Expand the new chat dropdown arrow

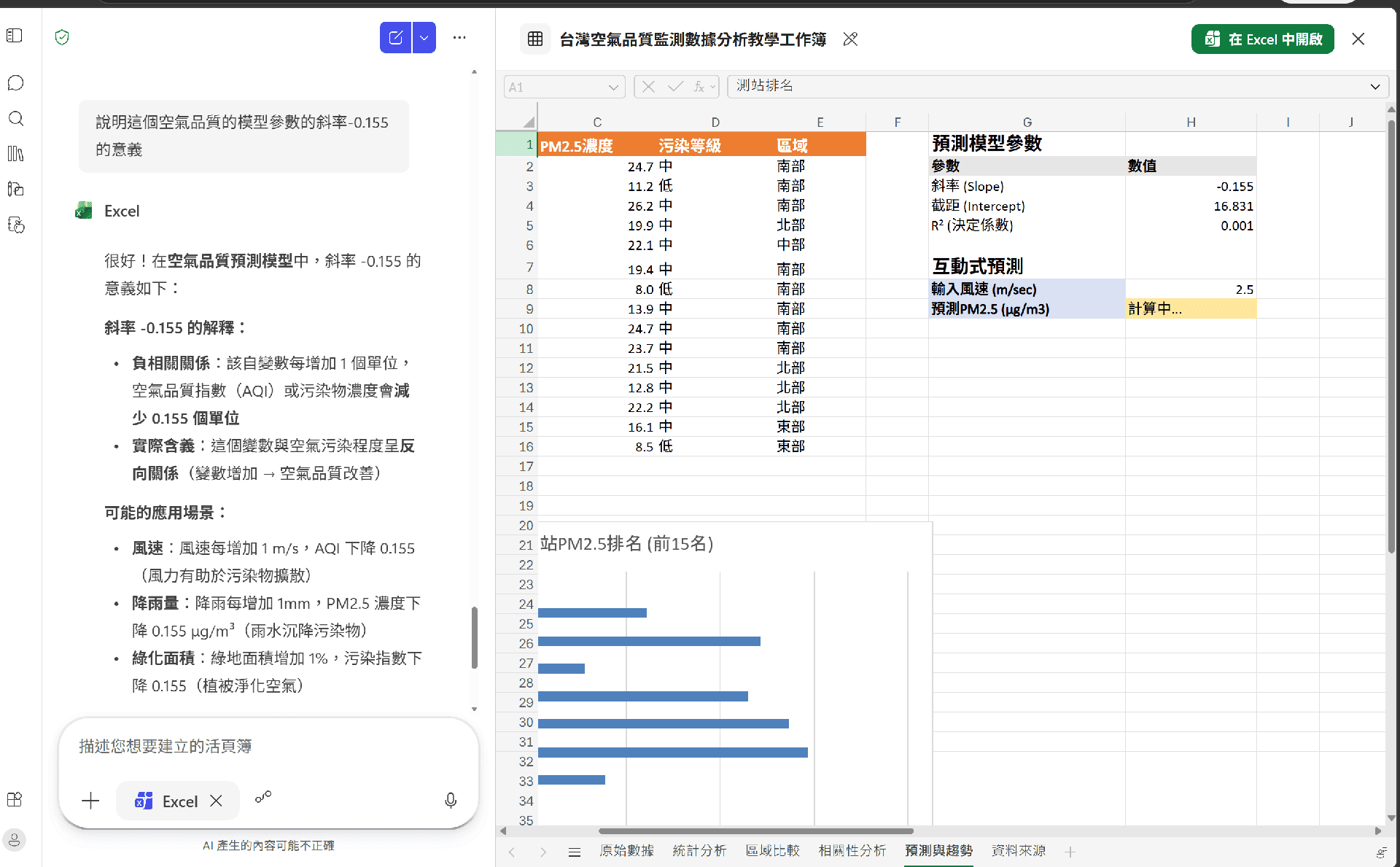click(x=424, y=37)
